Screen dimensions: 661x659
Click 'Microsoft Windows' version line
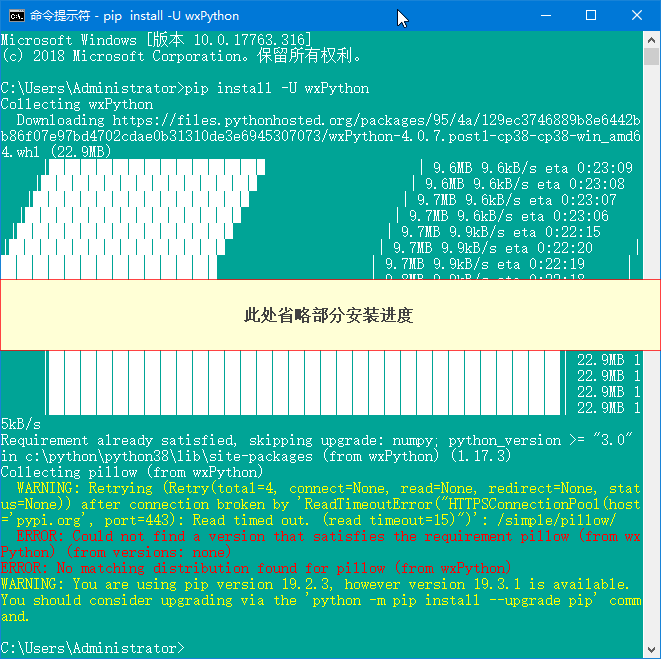[x=156, y=40]
